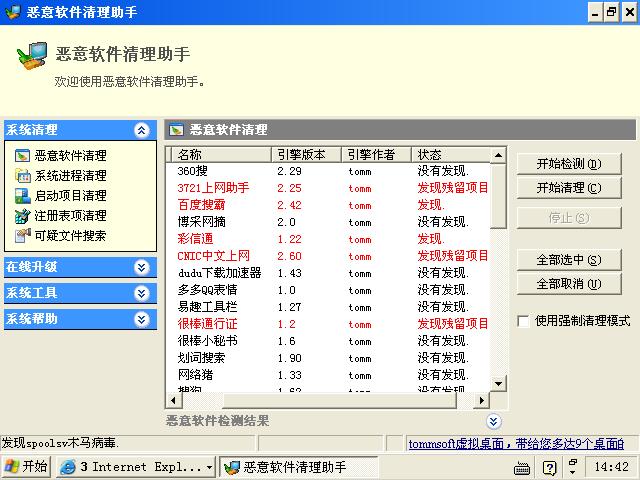This screenshot has width=640, height=480.
Task: Click the help question mark tray icon
Action: pos(550,468)
